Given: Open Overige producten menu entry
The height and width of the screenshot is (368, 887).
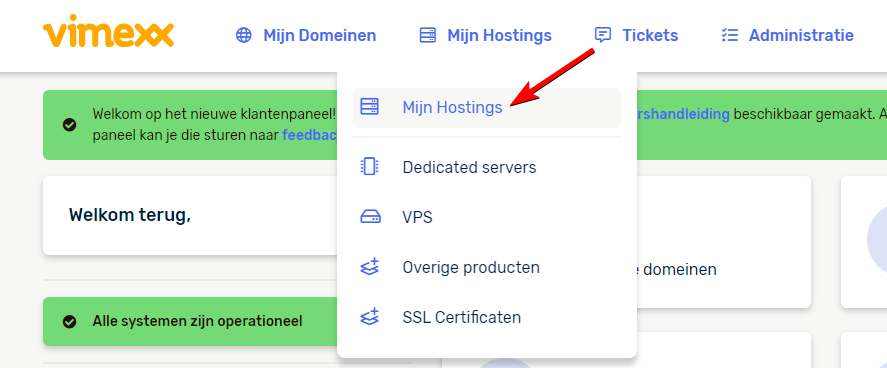Looking at the screenshot, I should (486, 267).
